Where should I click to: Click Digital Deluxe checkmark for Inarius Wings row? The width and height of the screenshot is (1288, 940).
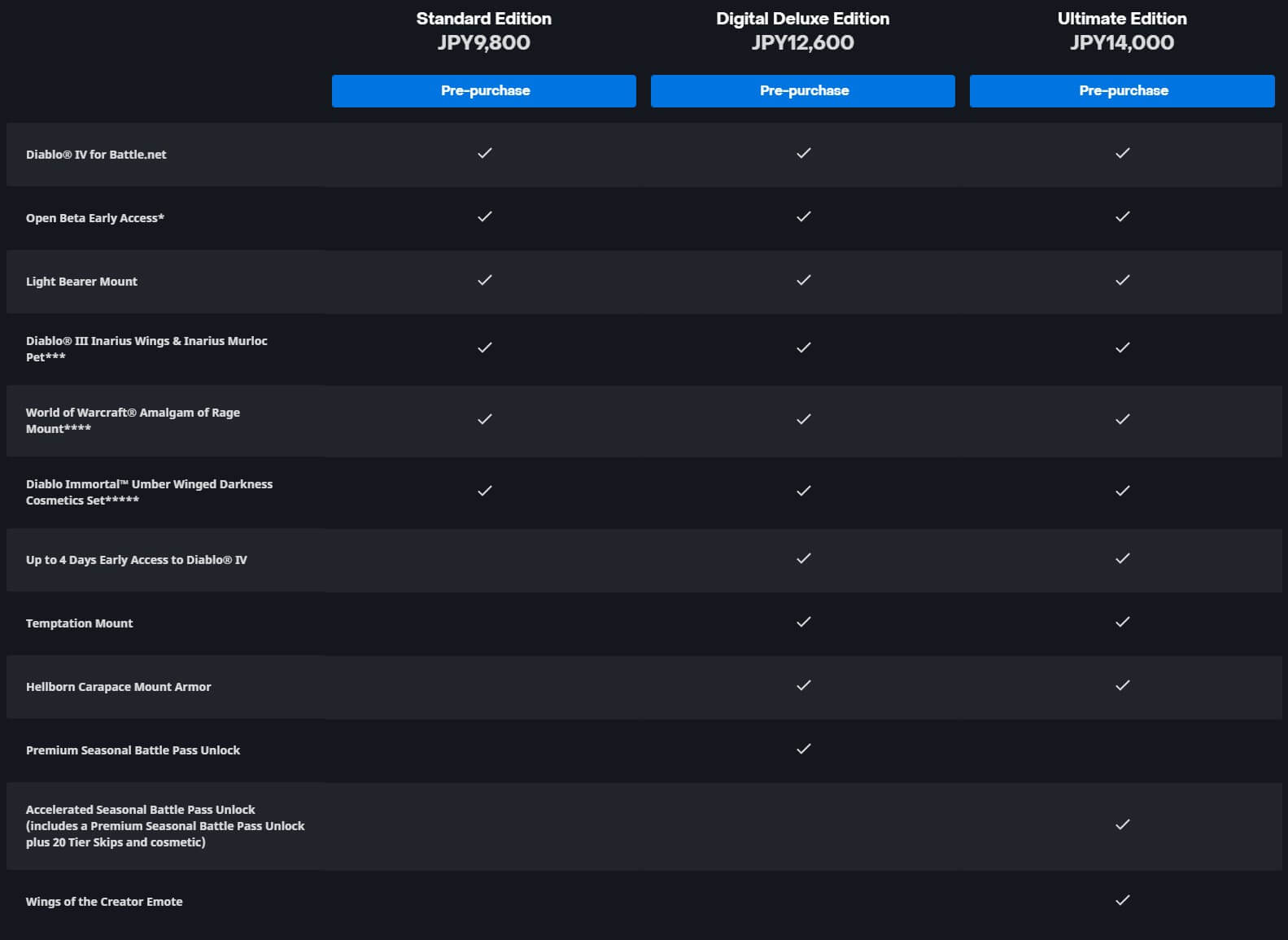tap(804, 348)
